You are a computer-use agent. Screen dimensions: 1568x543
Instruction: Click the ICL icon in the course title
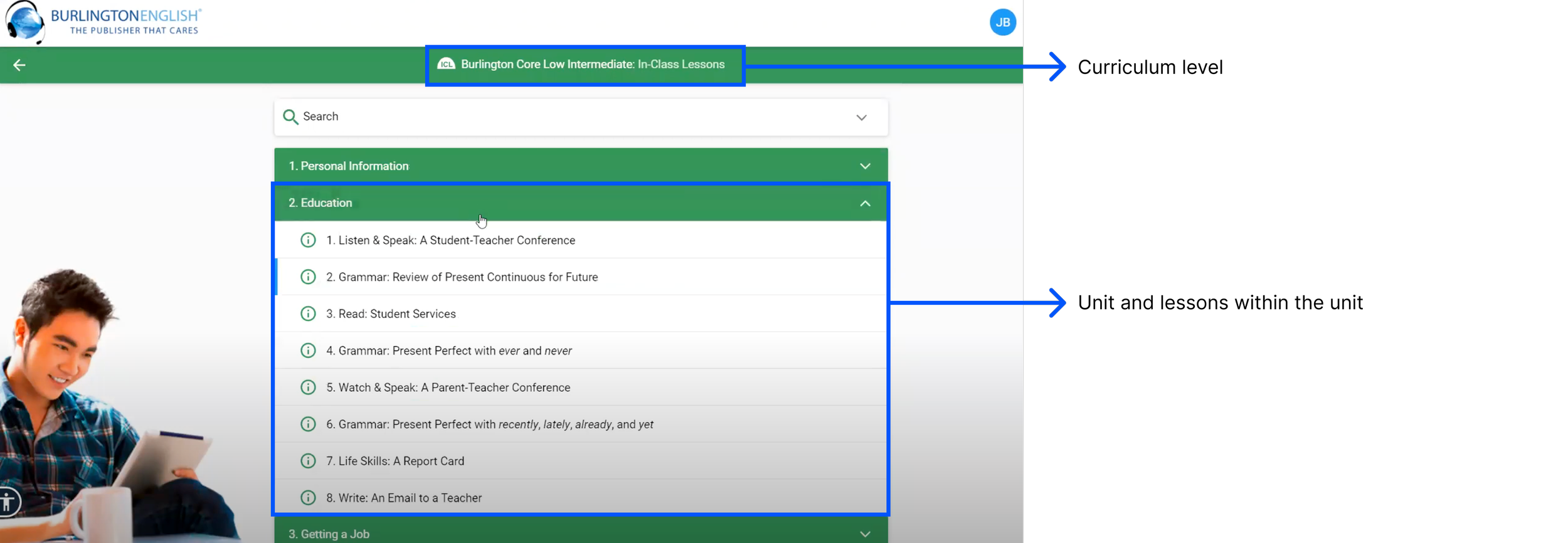pyautogui.click(x=446, y=64)
